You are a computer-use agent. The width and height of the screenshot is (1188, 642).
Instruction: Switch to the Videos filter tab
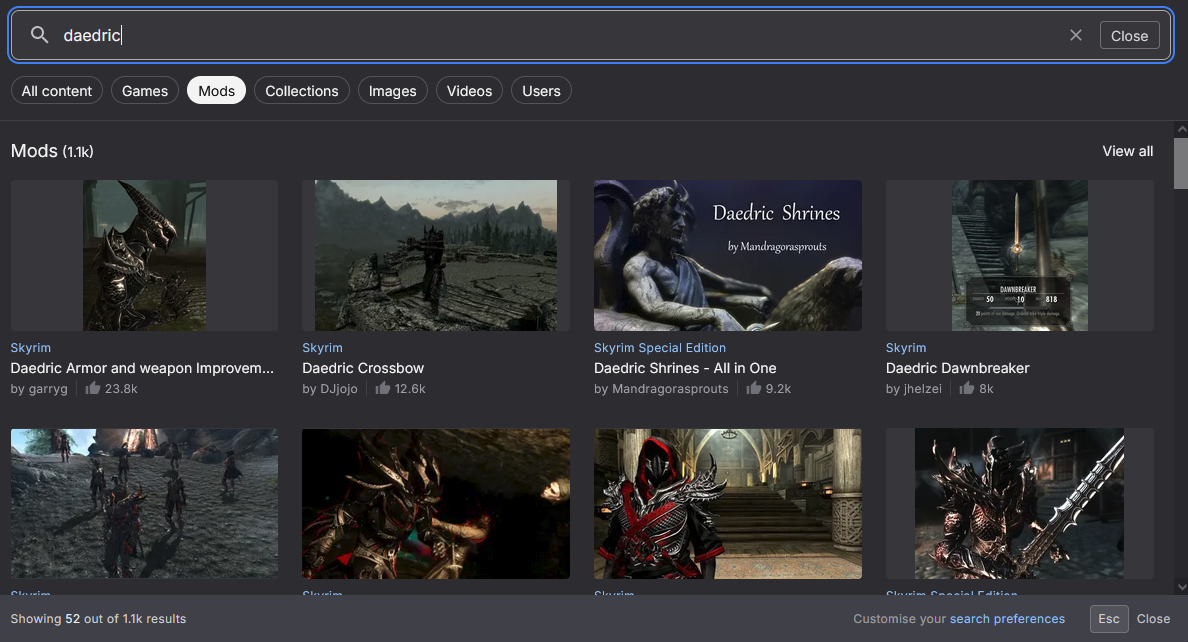click(x=469, y=91)
